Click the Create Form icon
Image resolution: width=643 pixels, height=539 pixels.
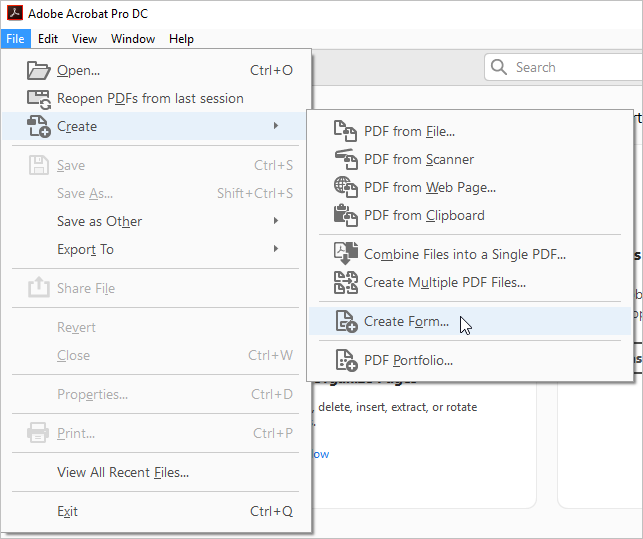[x=347, y=321]
